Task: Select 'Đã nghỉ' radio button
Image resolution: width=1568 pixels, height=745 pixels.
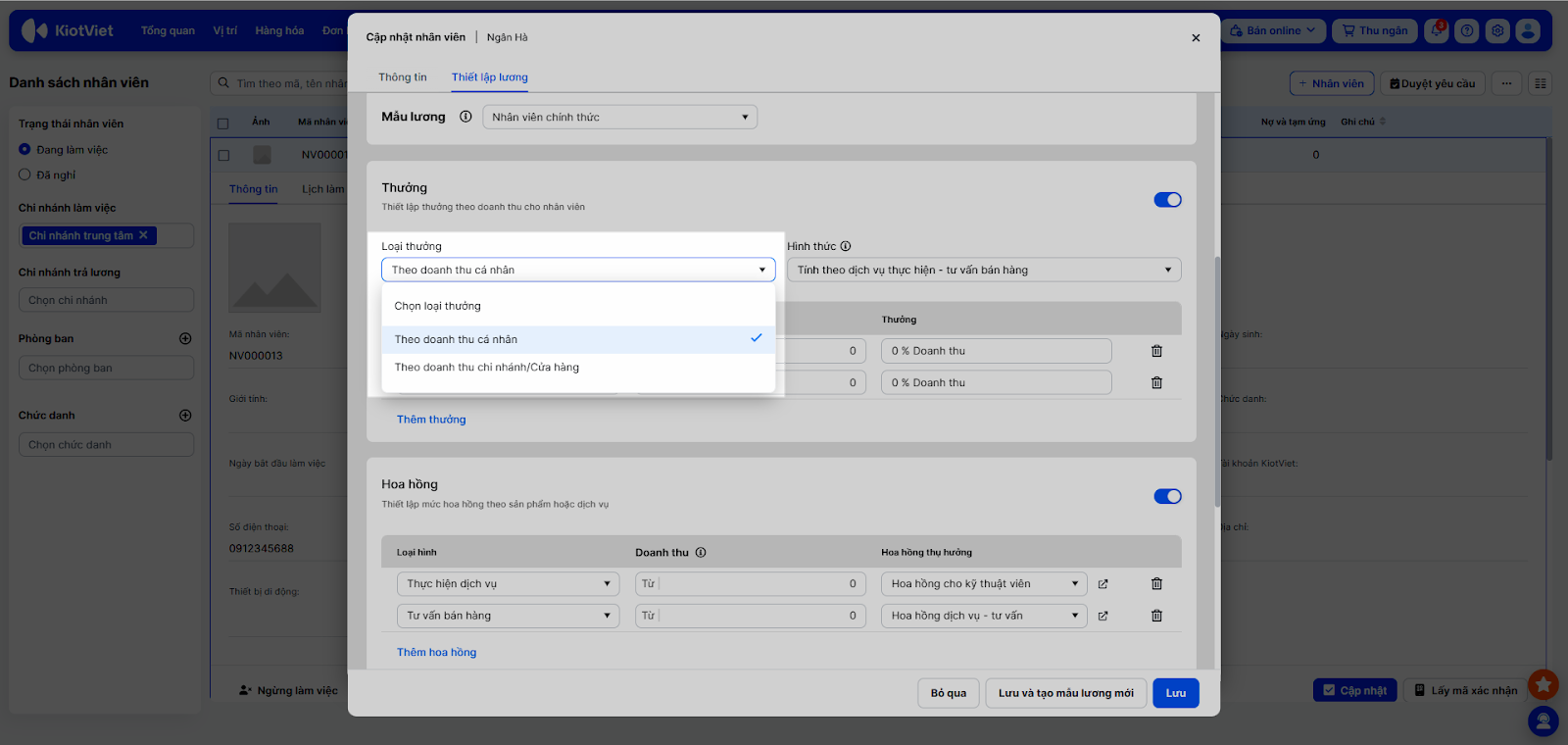Action: tap(25, 174)
